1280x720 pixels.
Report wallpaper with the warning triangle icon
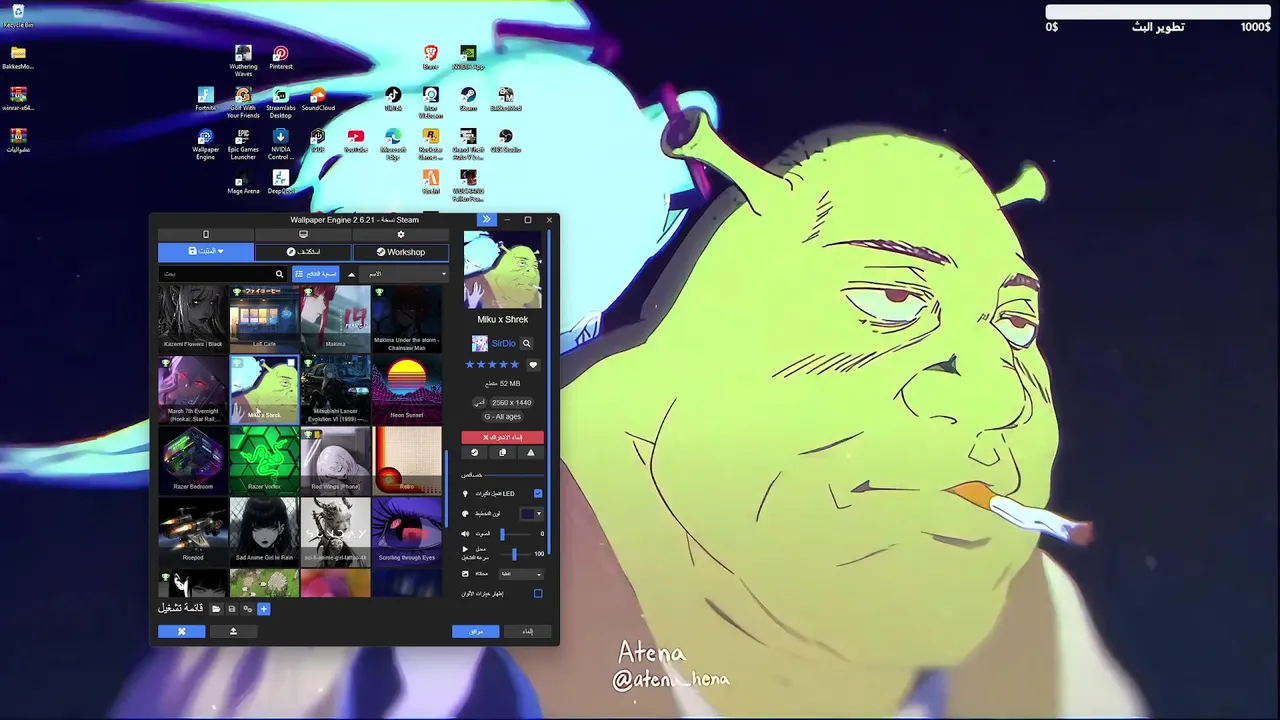point(531,453)
